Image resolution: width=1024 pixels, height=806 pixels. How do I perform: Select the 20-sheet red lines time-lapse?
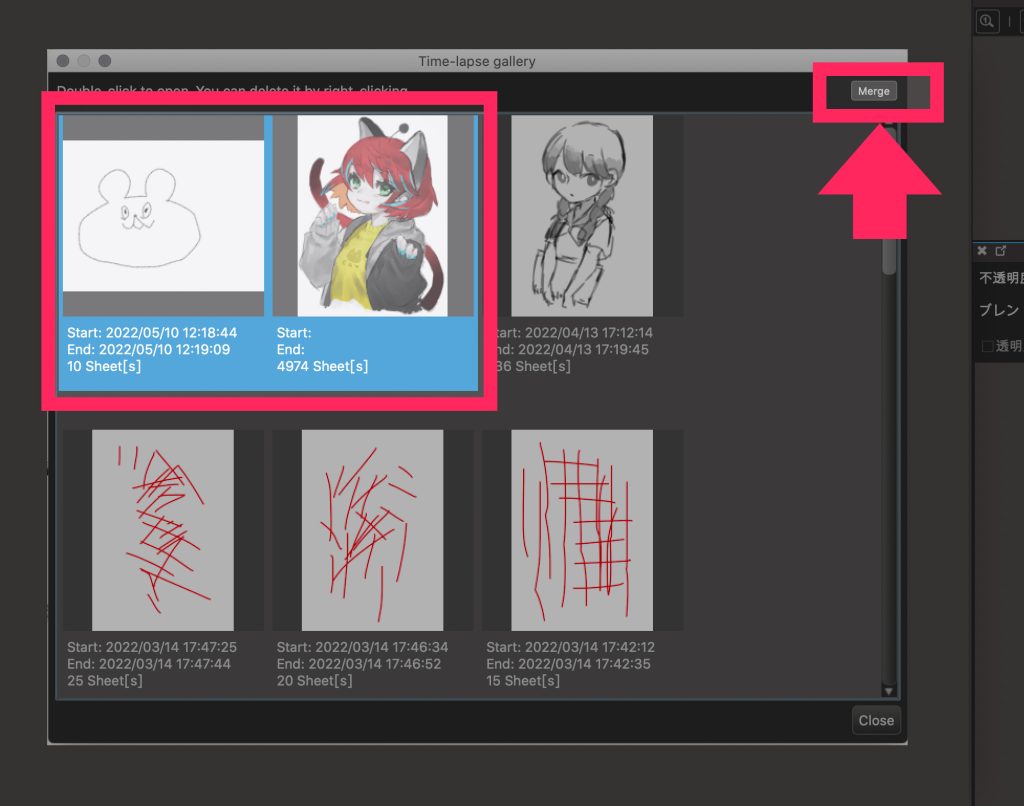click(372, 528)
